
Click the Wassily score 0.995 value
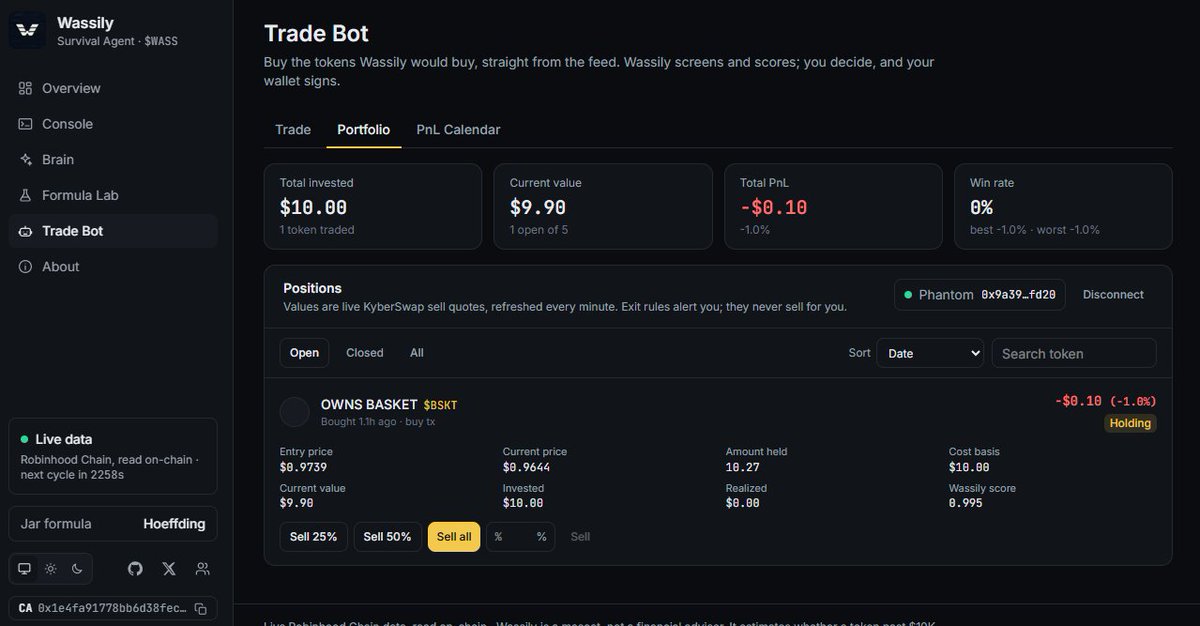[x=965, y=503]
